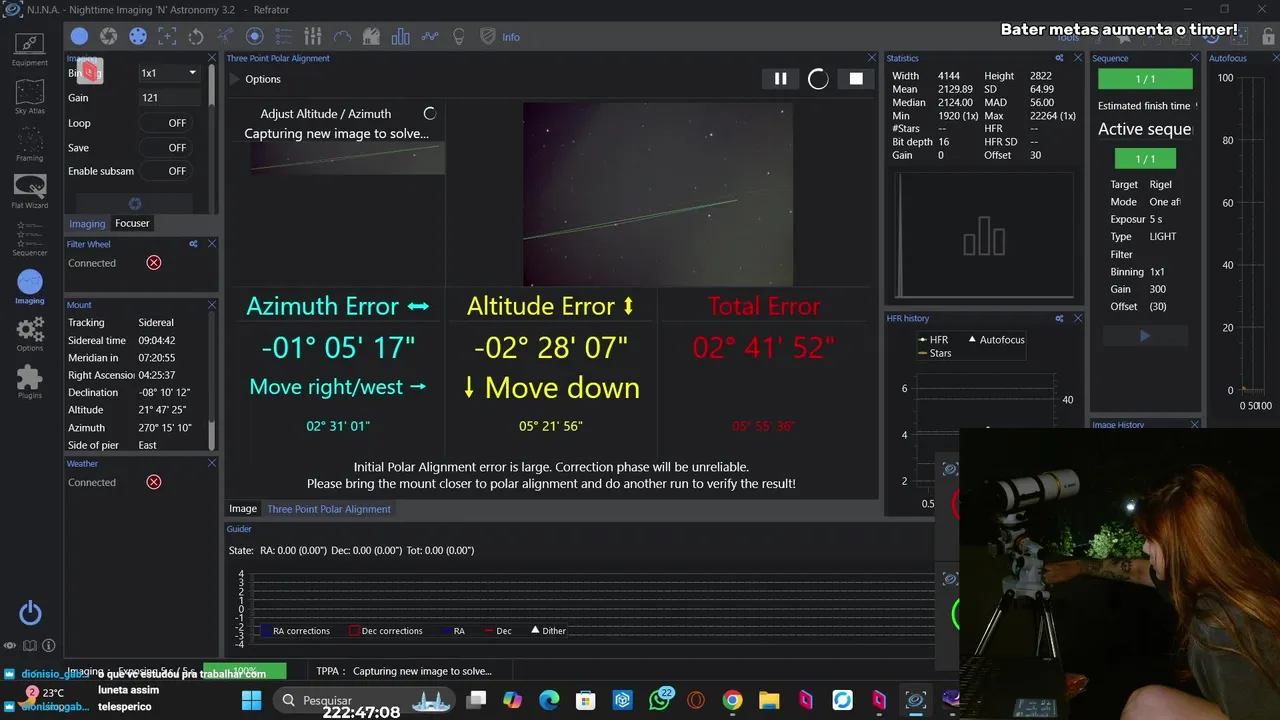Screen dimensions: 1280x720
Task: Toggle the Image panel toolbar icon
Action: coord(79,37)
